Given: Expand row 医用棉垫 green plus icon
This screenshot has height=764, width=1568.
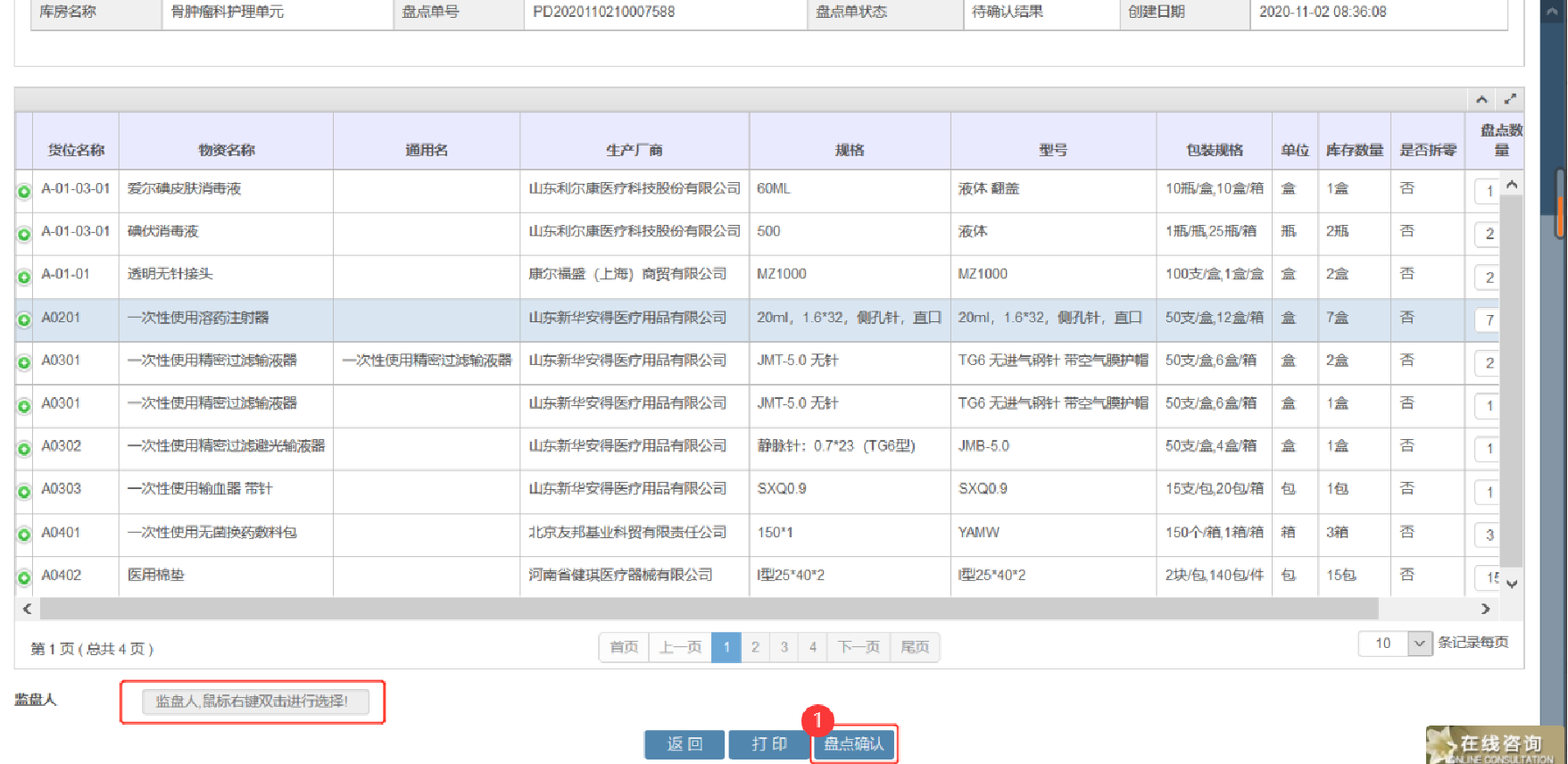Looking at the screenshot, I should [x=24, y=578].
